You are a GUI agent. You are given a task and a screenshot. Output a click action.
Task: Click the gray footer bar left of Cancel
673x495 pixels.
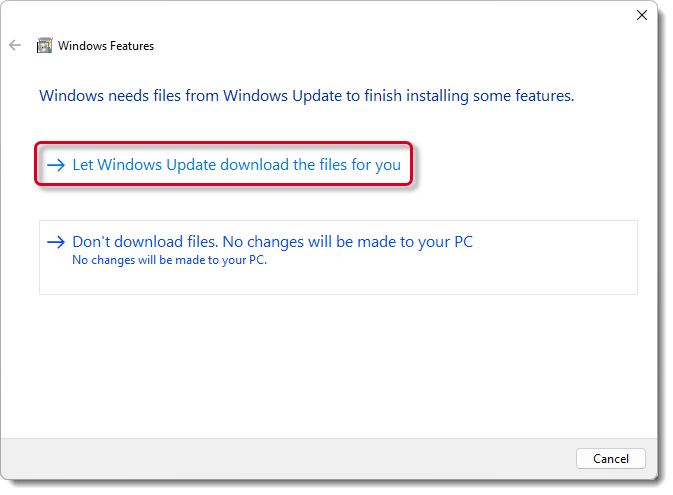[300, 458]
